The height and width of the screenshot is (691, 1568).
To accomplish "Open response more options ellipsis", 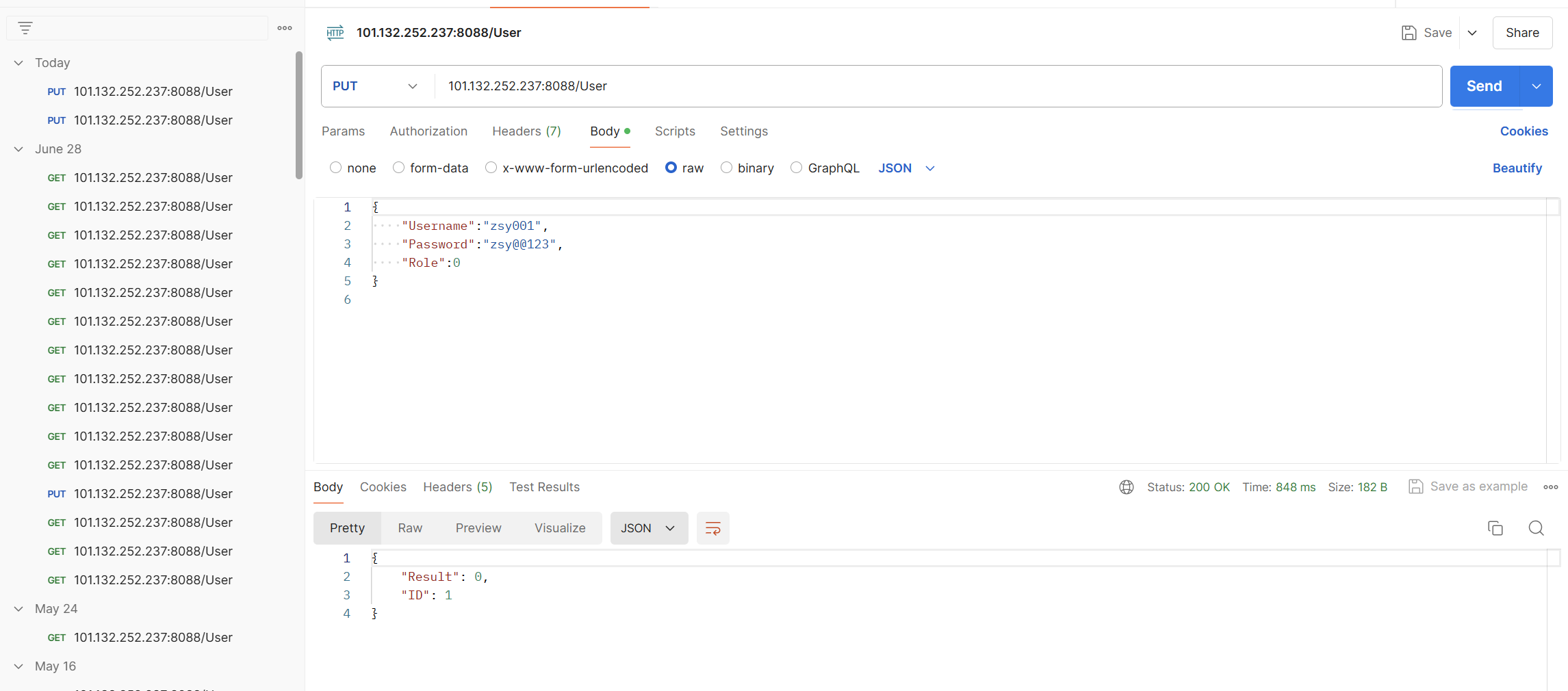I will coord(1550,487).
